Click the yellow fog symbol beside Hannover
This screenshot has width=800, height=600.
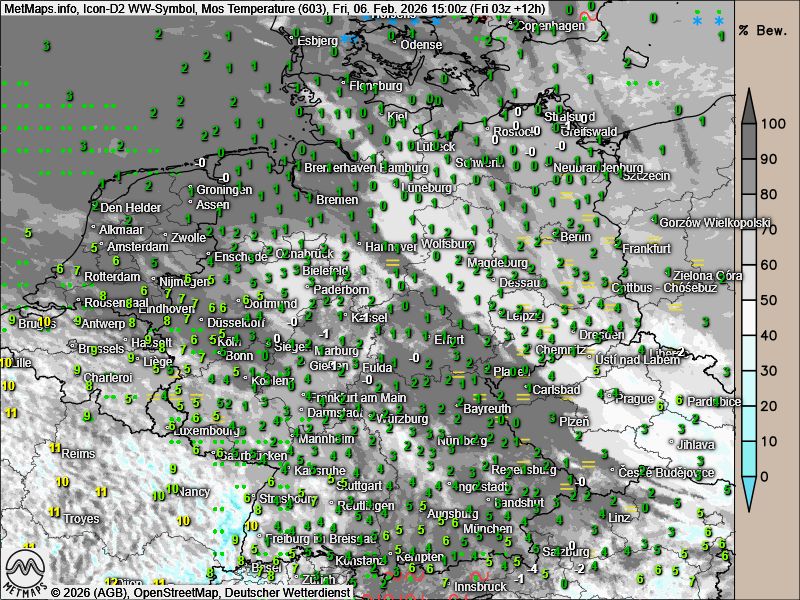(391, 261)
